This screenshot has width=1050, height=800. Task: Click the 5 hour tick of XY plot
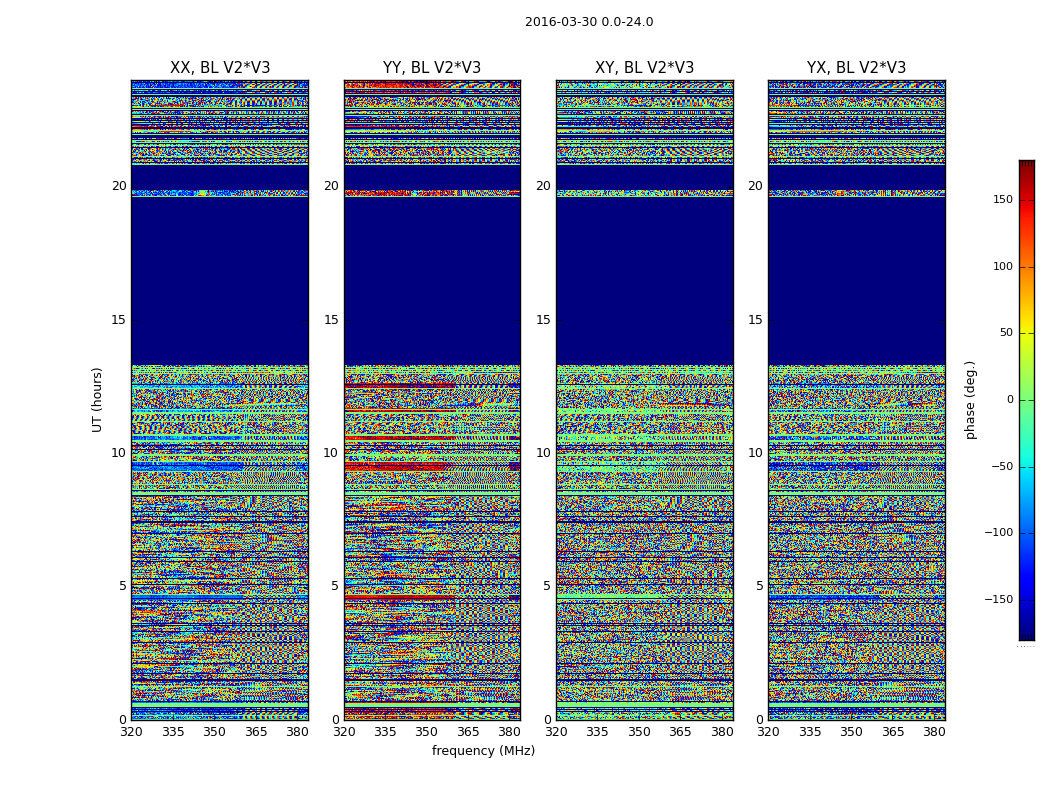(547, 586)
